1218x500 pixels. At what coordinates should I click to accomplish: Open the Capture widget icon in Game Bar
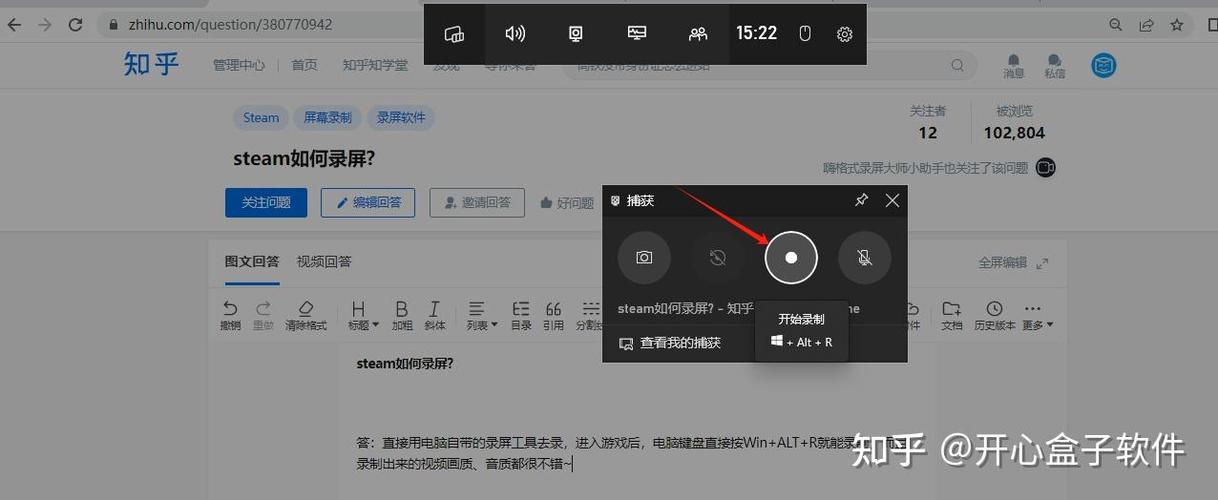(x=576, y=34)
